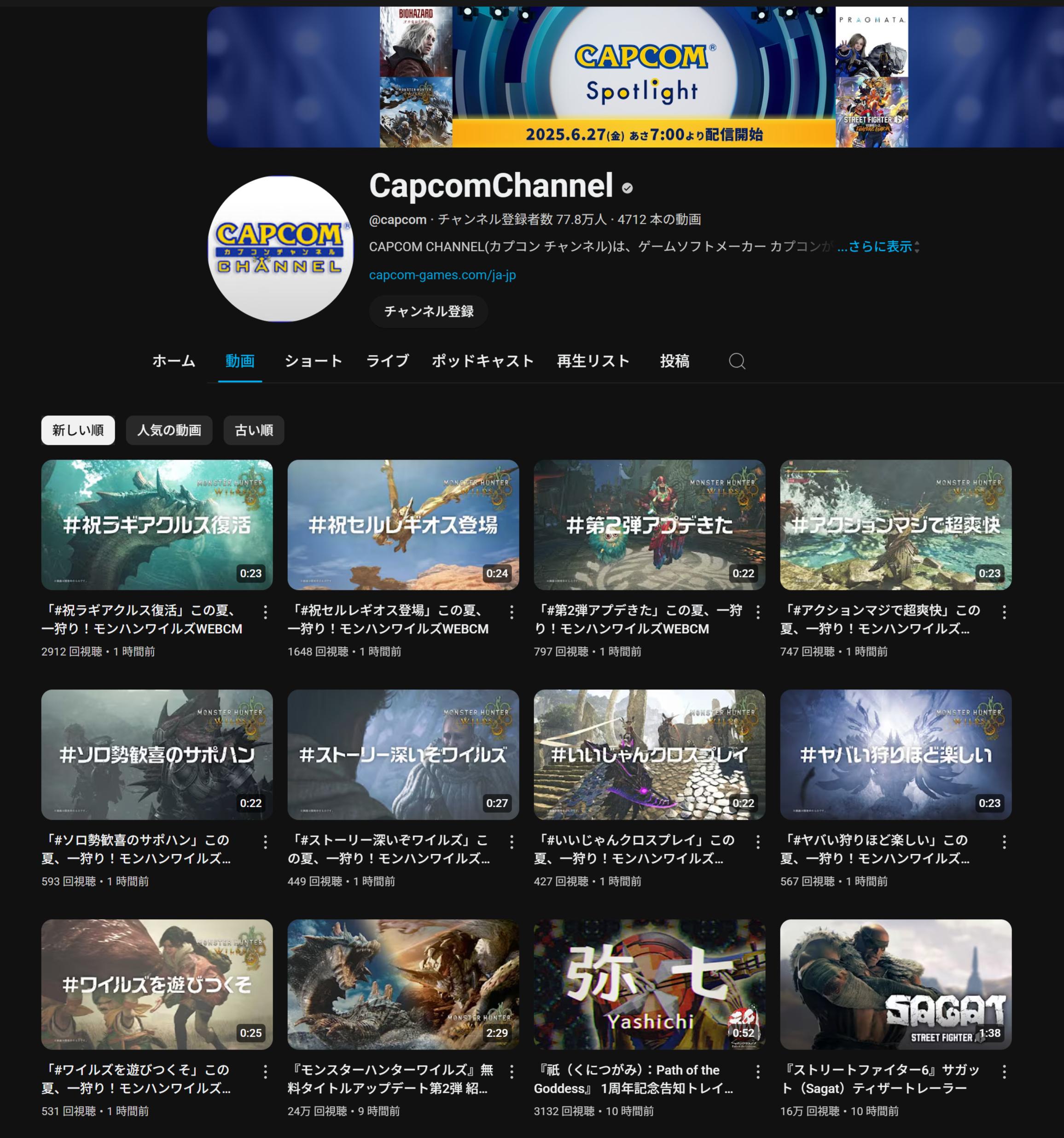This screenshot has width=1064, height=1138.
Task: Go to the ライブ tab
Action: coord(388,361)
